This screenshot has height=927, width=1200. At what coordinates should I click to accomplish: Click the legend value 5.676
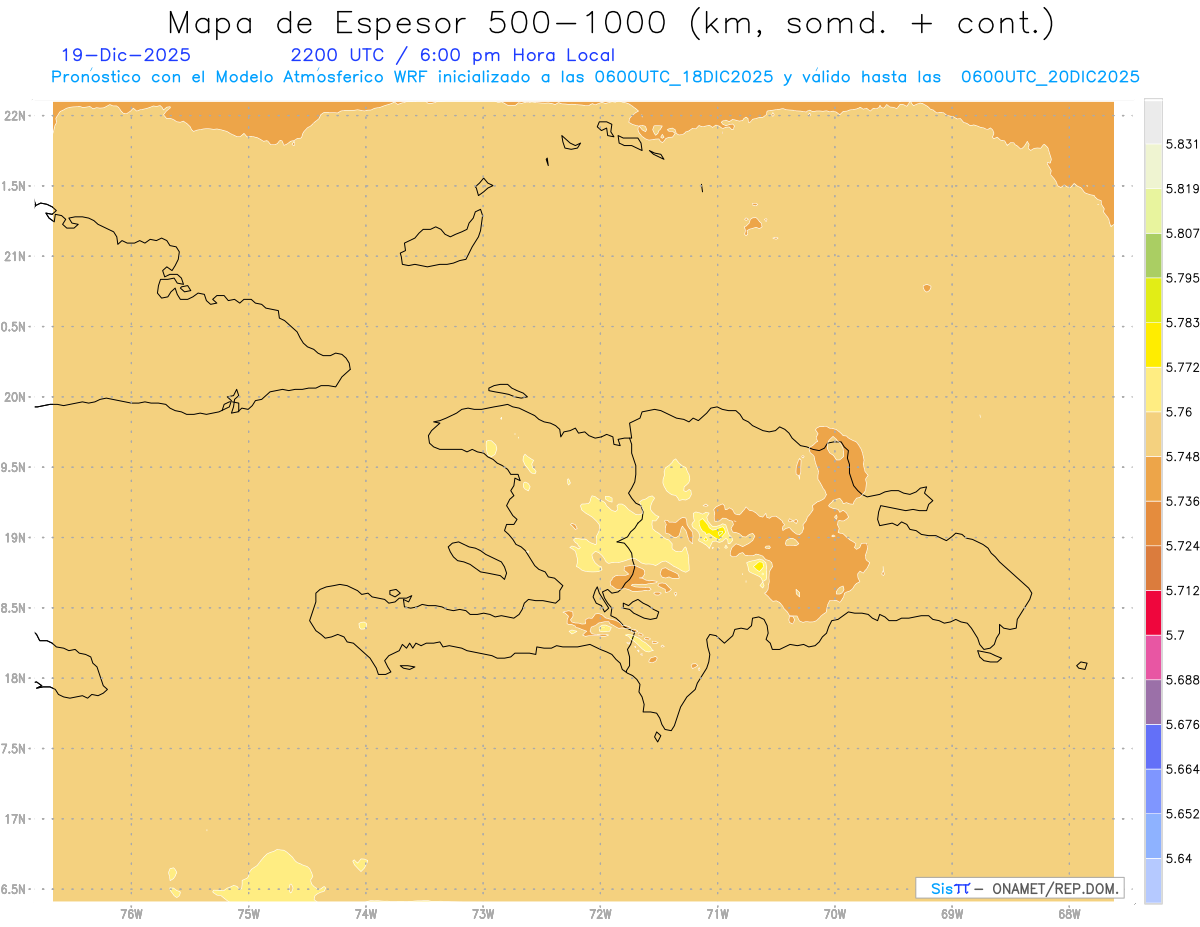[1182, 724]
